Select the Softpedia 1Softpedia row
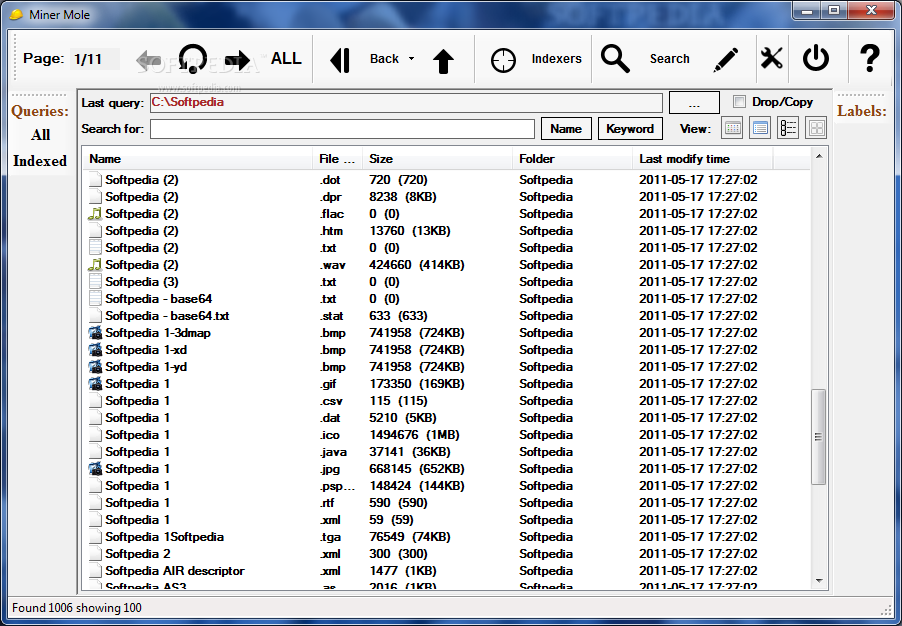 tap(446, 537)
